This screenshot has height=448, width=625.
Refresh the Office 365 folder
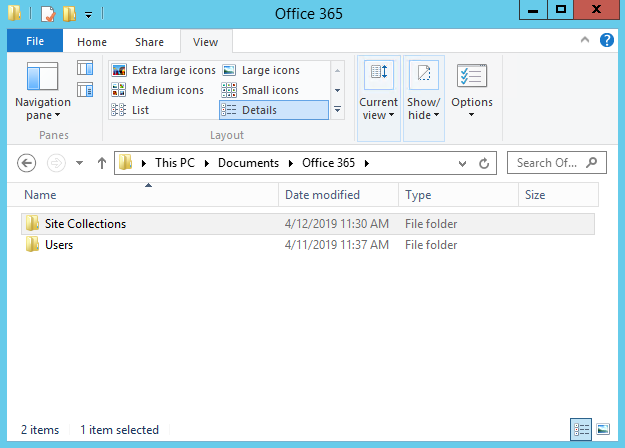pos(484,163)
